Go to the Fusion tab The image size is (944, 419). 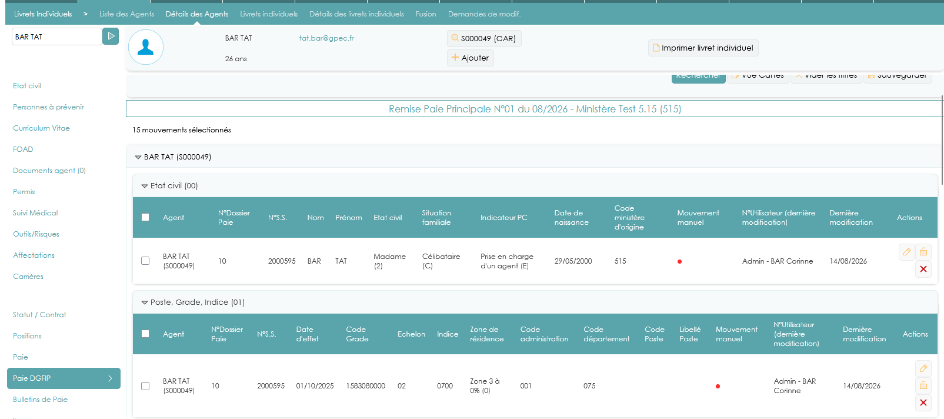click(x=426, y=14)
